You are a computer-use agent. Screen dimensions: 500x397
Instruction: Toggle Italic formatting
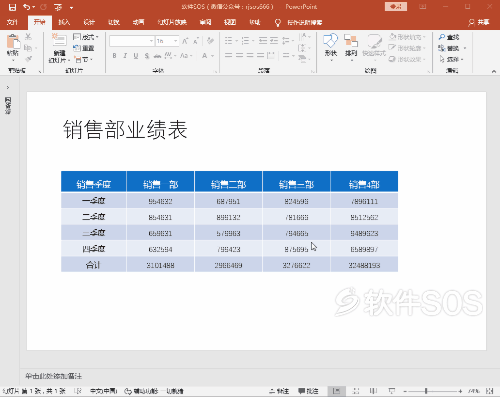(125, 56)
